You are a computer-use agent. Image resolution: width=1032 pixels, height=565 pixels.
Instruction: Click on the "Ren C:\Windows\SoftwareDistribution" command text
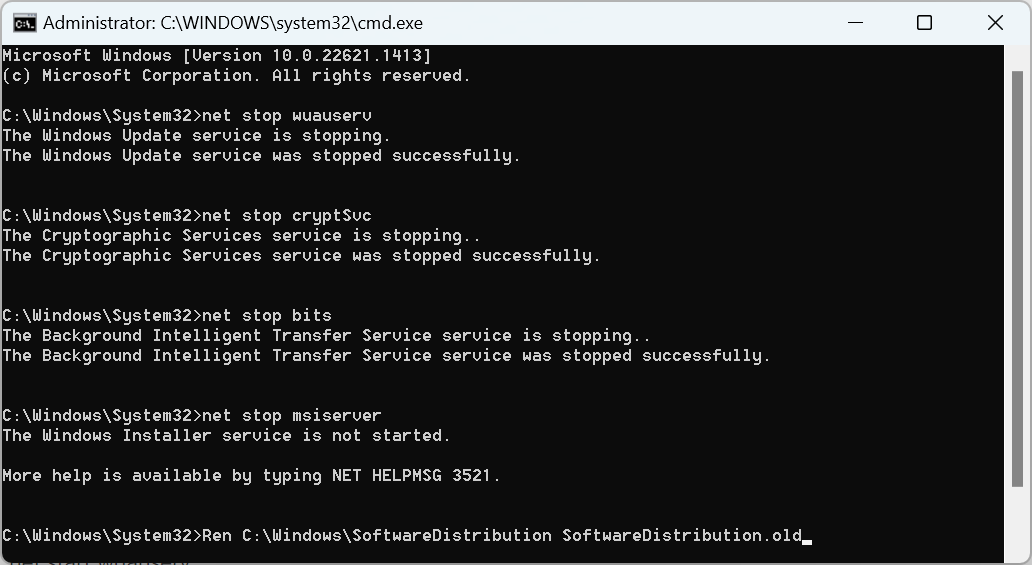pos(376,536)
